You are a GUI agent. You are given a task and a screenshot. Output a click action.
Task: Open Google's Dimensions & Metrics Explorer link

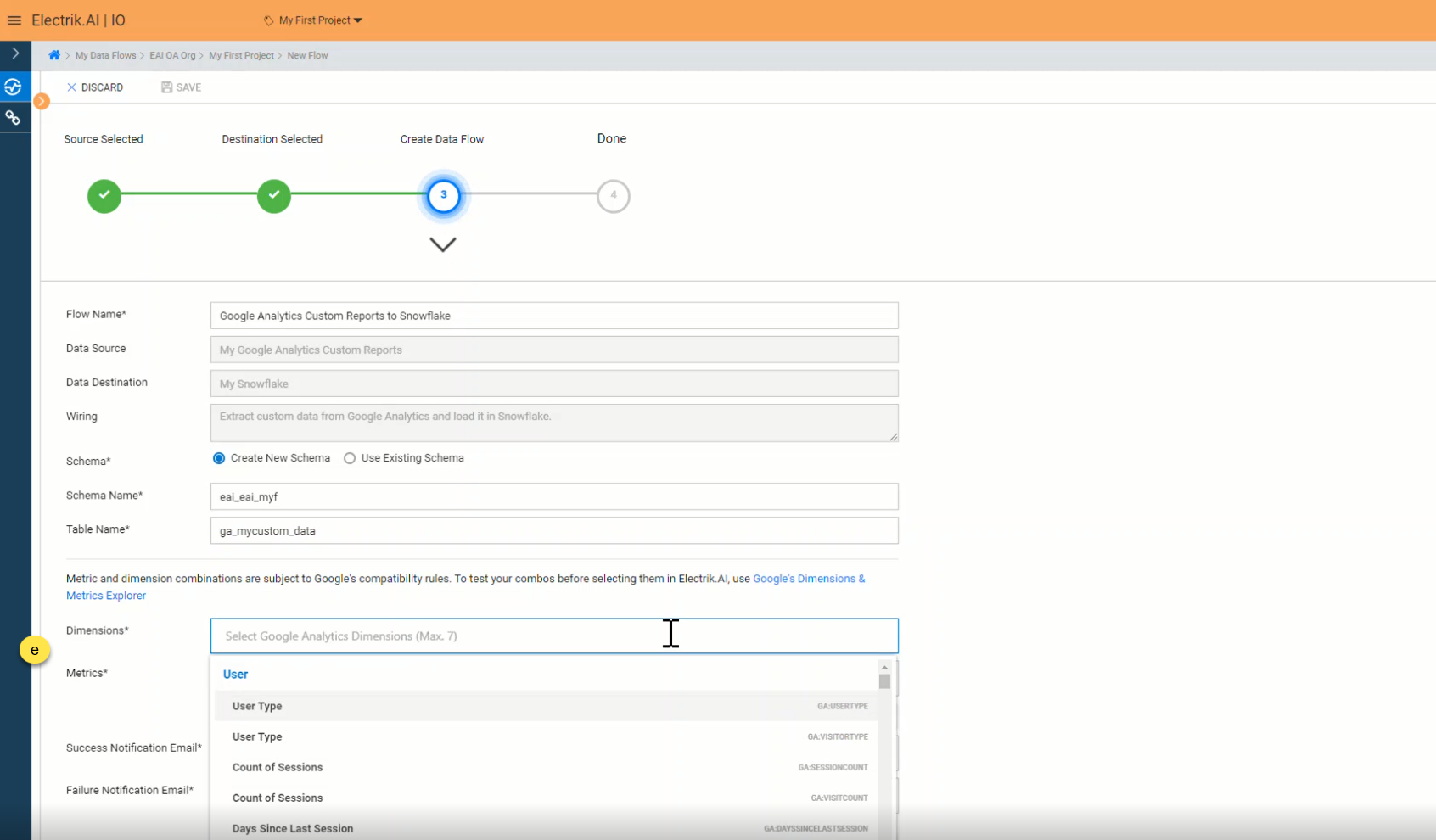coord(808,579)
